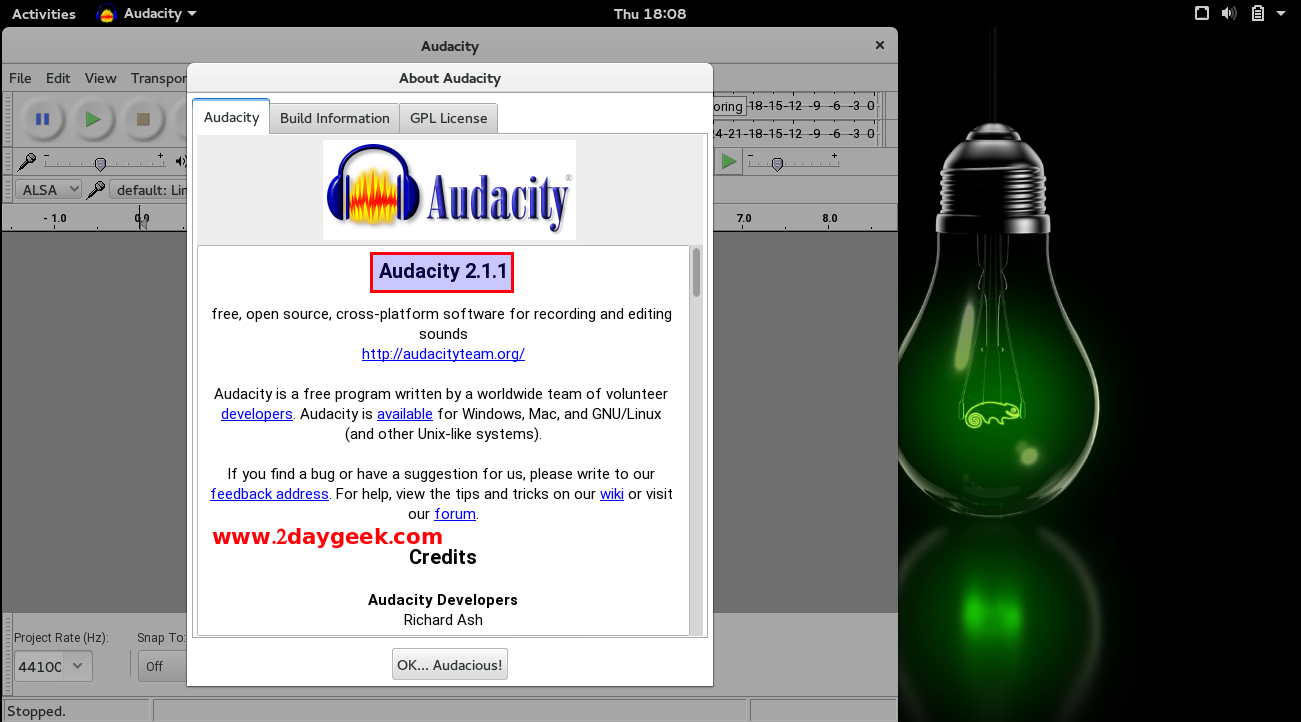Click the microphone icon next to ALSA host
The height and width of the screenshot is (722, 1301).
pyautogui.click(x=96, y=190)
